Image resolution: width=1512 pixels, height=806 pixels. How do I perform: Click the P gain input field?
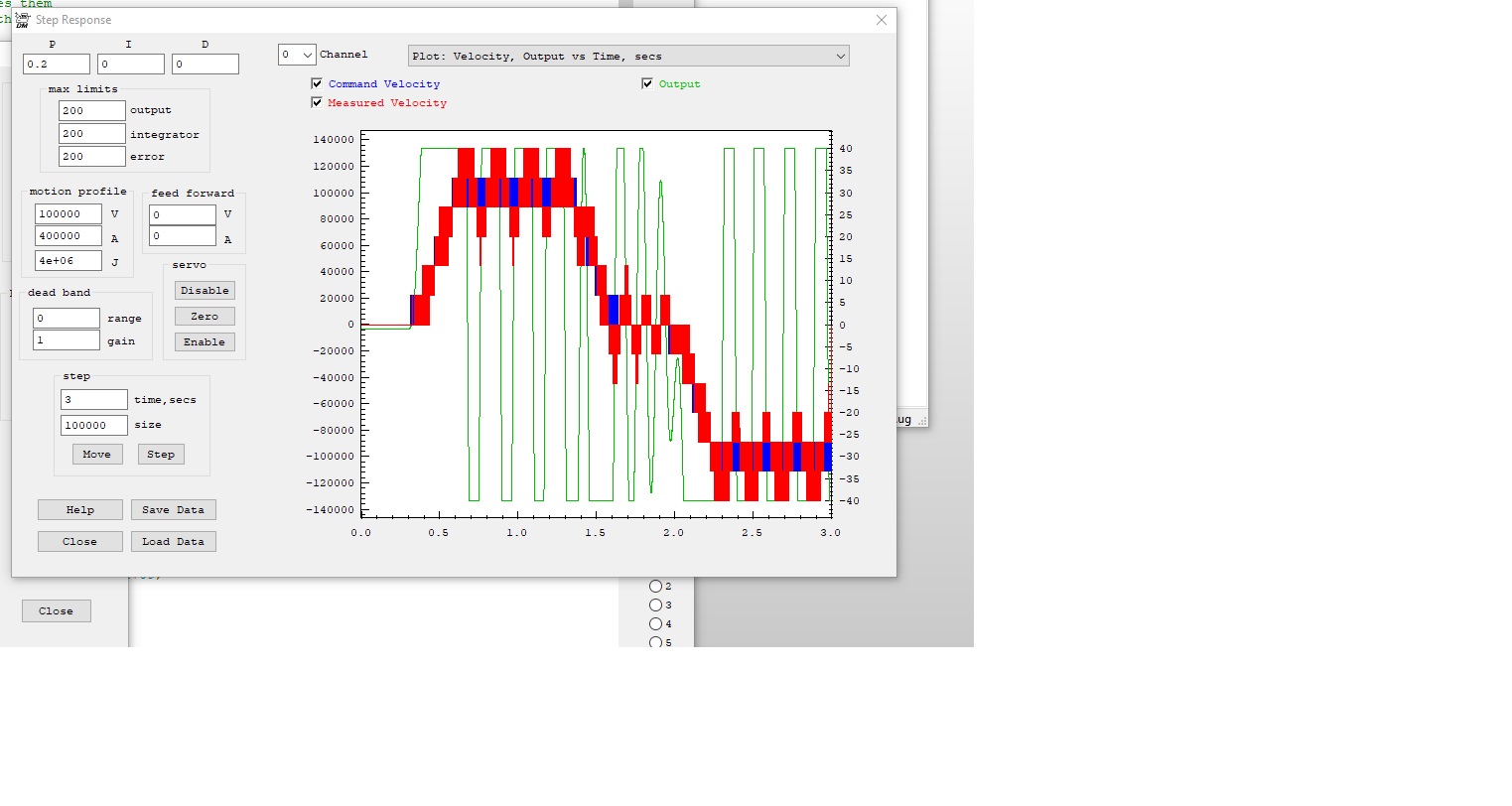pyautogui.click(x=57, y=64)
